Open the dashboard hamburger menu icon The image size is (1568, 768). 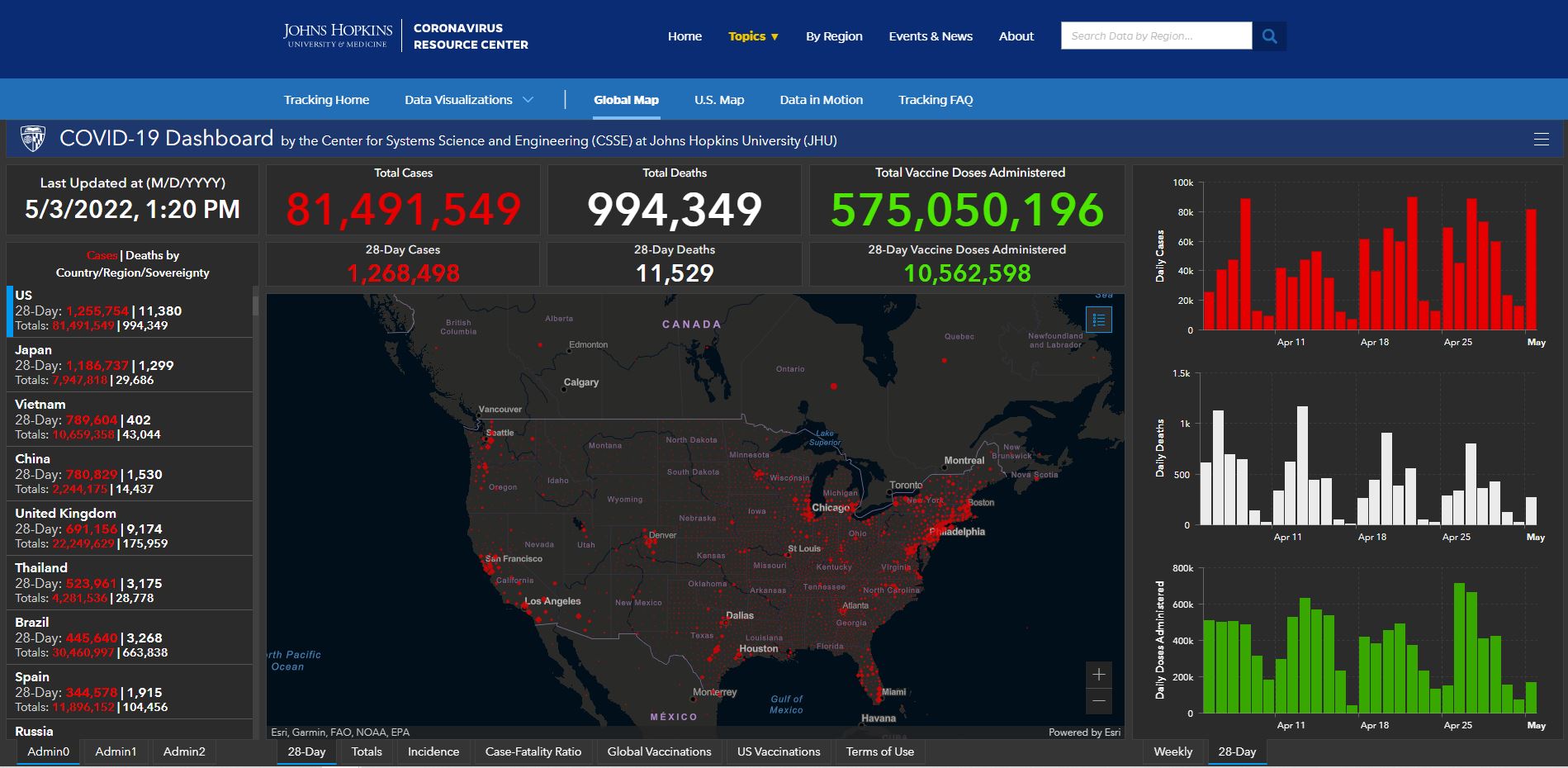pos(1541,140)
